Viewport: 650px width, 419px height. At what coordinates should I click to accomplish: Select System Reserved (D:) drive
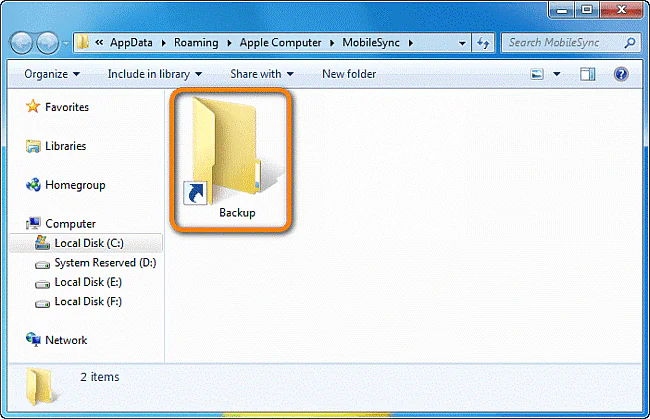[104, 263]
